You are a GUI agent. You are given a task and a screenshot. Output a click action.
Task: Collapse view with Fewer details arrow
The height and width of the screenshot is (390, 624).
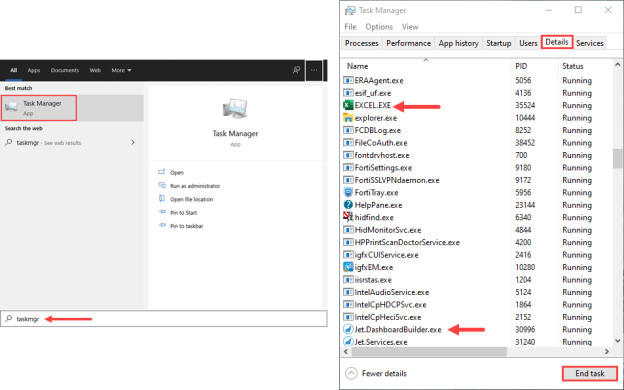pos(351,373)
